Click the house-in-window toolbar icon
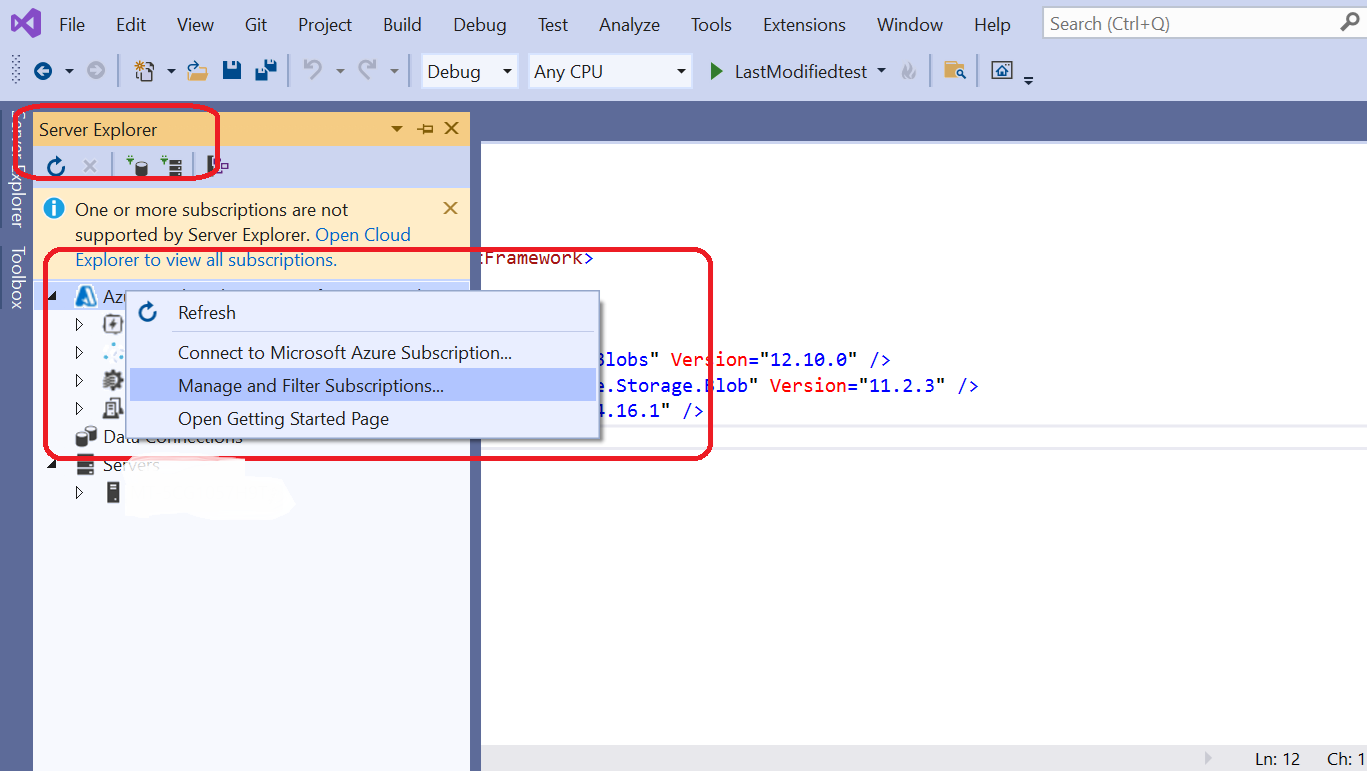 (1002, 70)
